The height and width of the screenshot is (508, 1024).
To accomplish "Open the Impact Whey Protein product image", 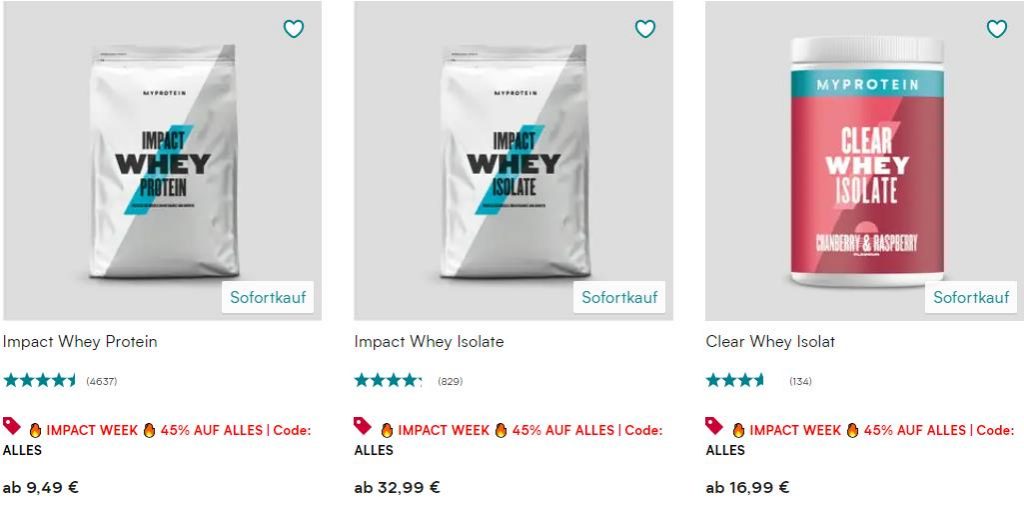I will (163, 161).
